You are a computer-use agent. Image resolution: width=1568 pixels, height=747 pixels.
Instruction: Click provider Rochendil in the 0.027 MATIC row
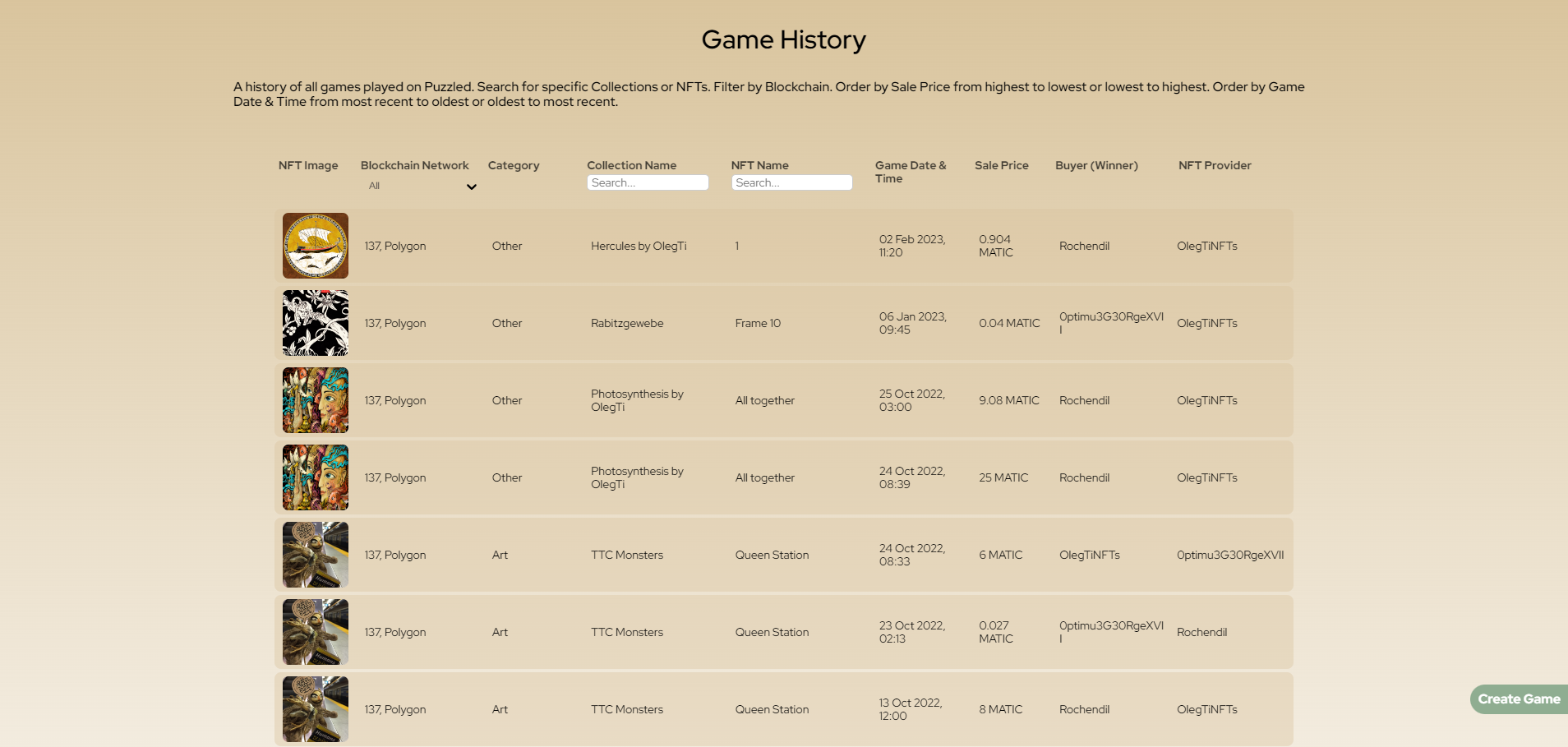point(1201,632)
